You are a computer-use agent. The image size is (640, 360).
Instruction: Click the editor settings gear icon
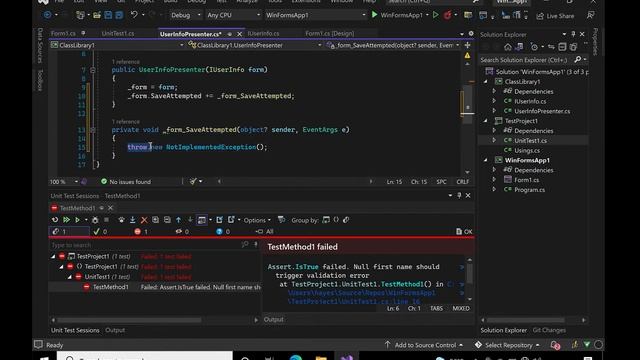pyautogui.click(x=471, y=33)
